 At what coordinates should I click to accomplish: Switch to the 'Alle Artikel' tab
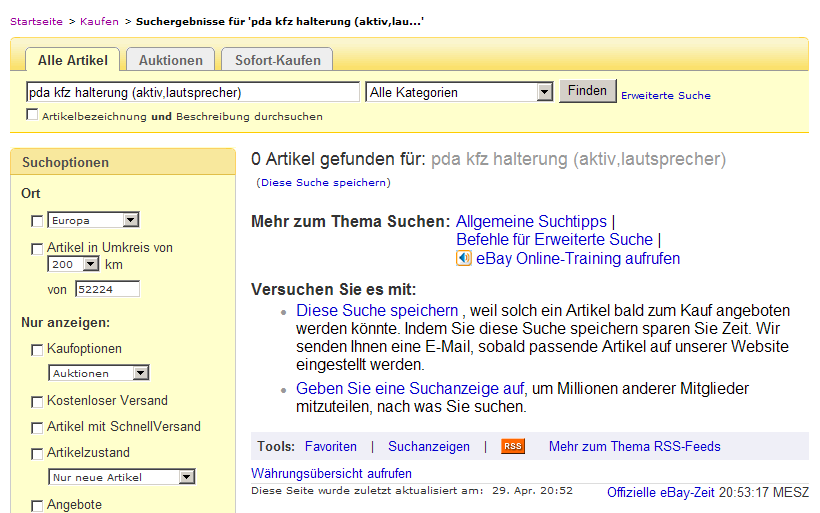pyautogui.click(x=73, y=60)
